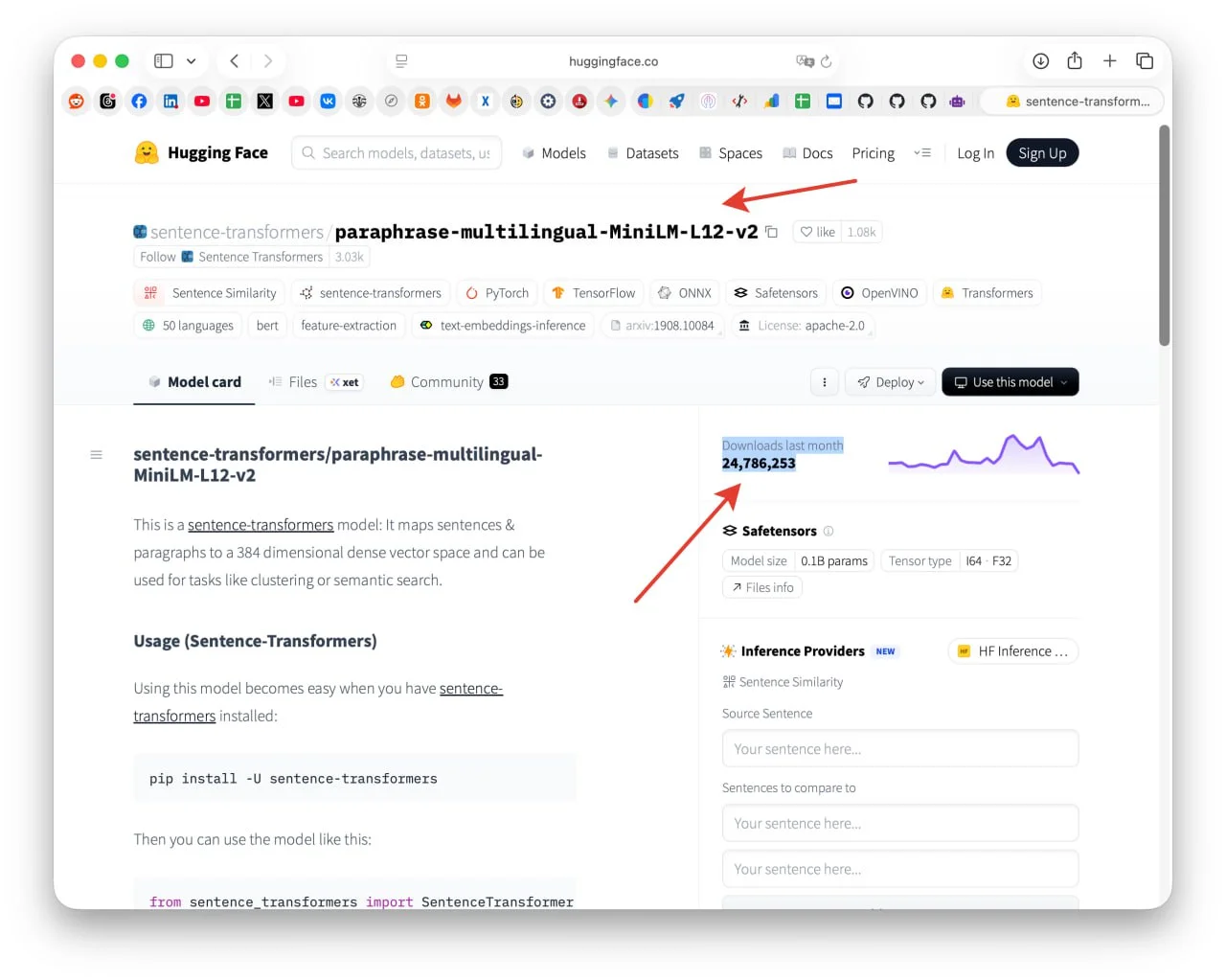This screenshot has height=980, width=1226.
Task: Expand HF Inference provider selector
Action: 1013,651
